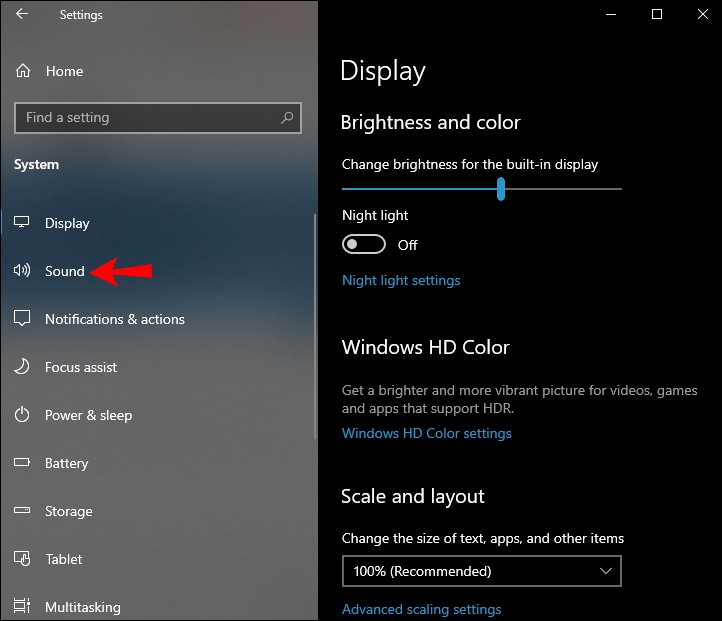This screenshot has width=722, height=621.
Task: Toggle the Night light switch
Action: point(364,244)
